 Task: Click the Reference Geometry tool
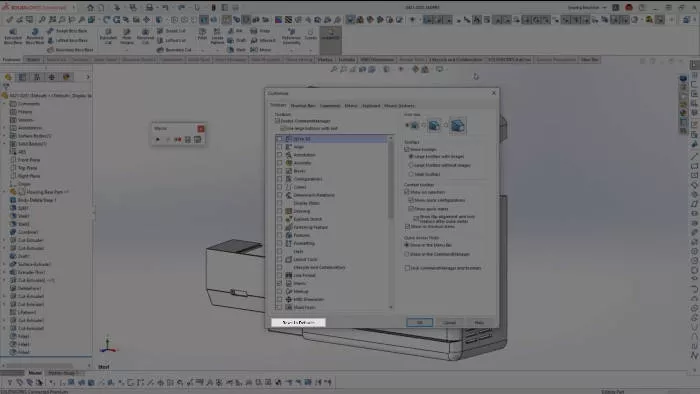[x=291, y=36]
